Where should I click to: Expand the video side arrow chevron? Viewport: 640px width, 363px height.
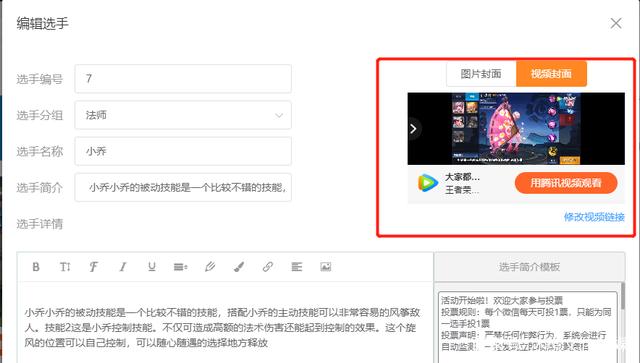413,129
